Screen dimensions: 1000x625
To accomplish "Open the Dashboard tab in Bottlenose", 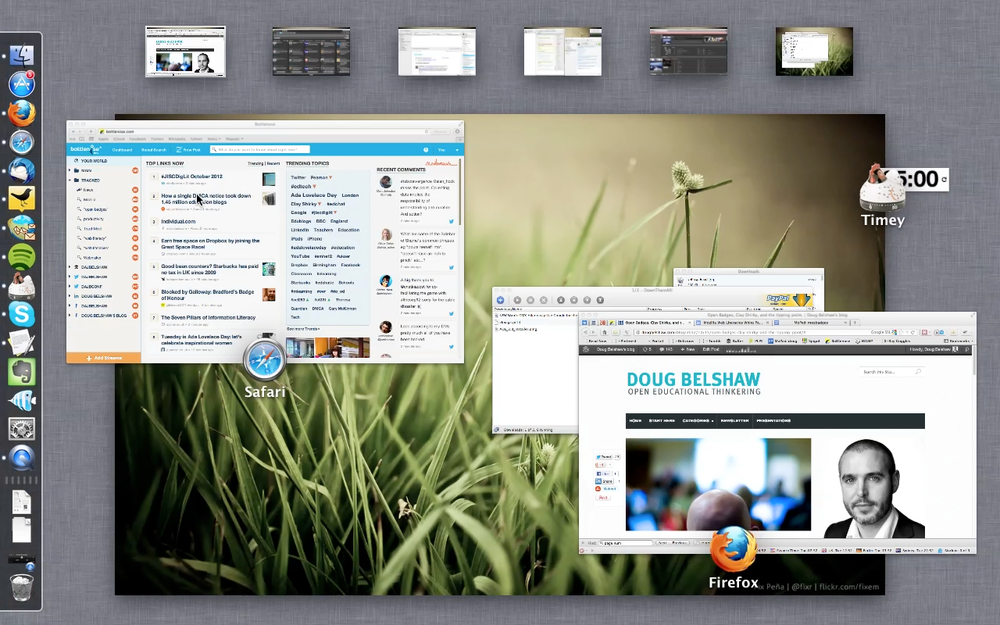I will click(x=121, y=149).
